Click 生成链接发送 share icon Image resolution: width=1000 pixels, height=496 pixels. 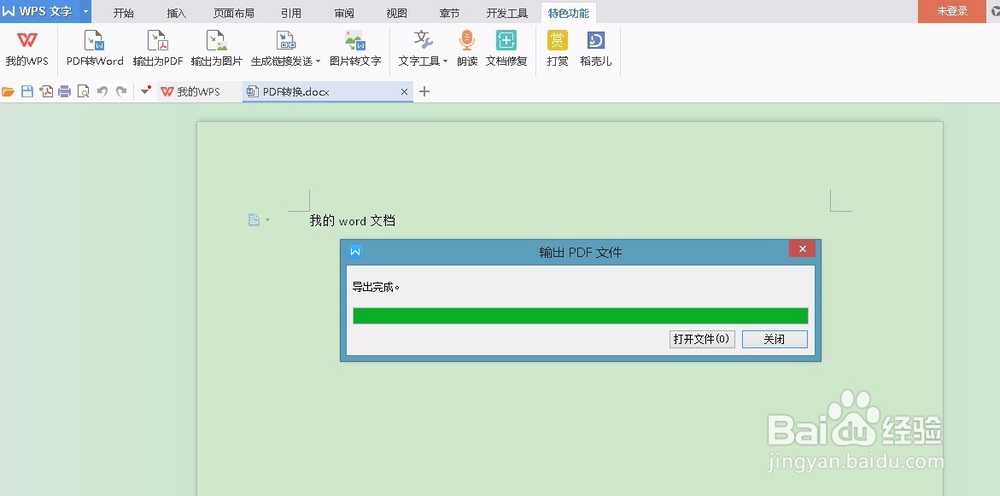point(286,41)
